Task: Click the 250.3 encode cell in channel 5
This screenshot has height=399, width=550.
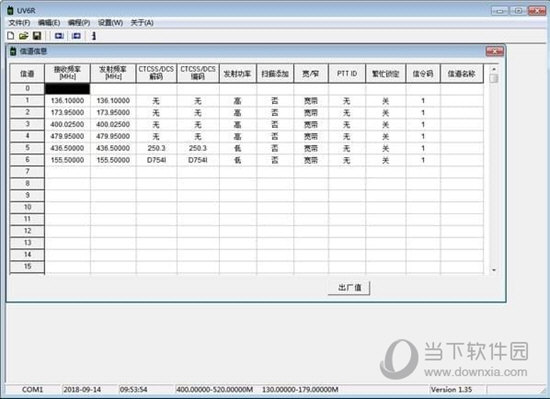Action: [198, 148]
